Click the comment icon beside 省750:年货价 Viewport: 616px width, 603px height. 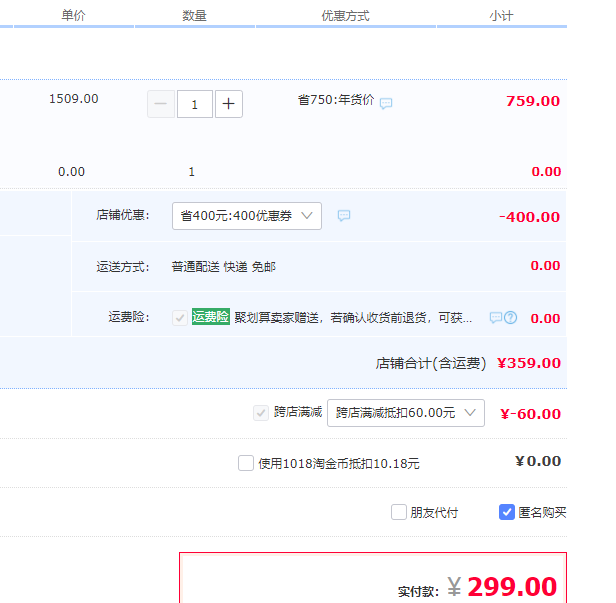tap(386, 103)
